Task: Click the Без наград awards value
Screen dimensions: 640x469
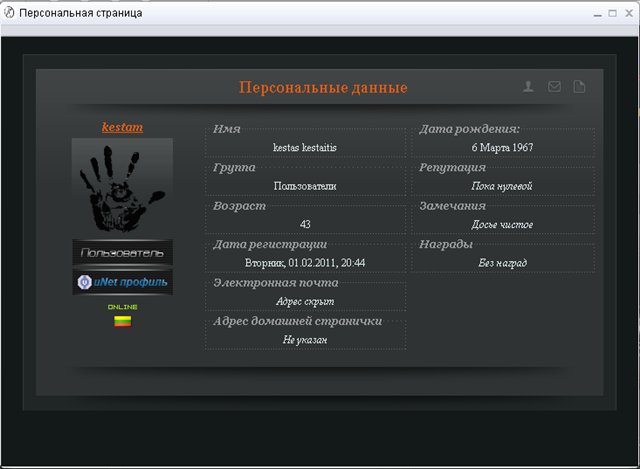Action: (x=502, y=263)
